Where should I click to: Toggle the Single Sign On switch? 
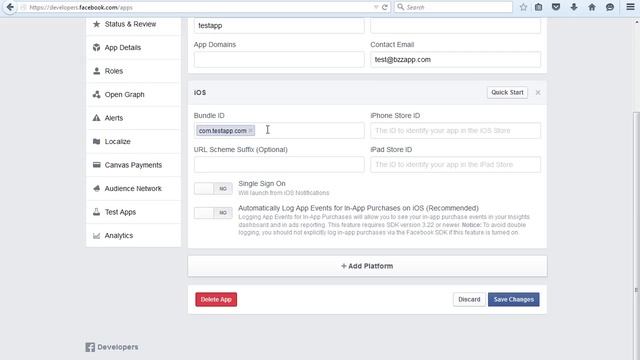pos(213,189)
